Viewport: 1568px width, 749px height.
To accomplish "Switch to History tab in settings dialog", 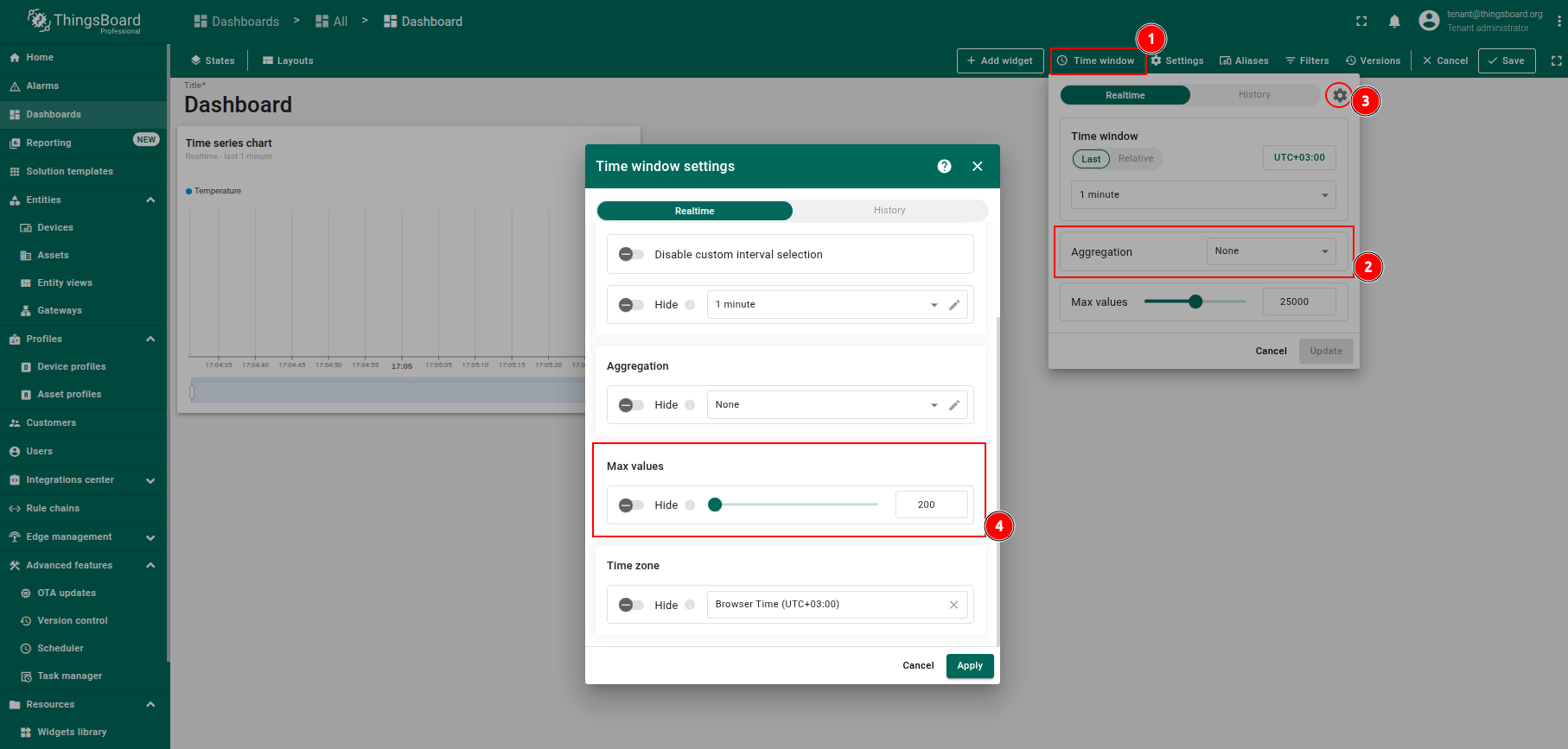I will (x=889, y=211).
